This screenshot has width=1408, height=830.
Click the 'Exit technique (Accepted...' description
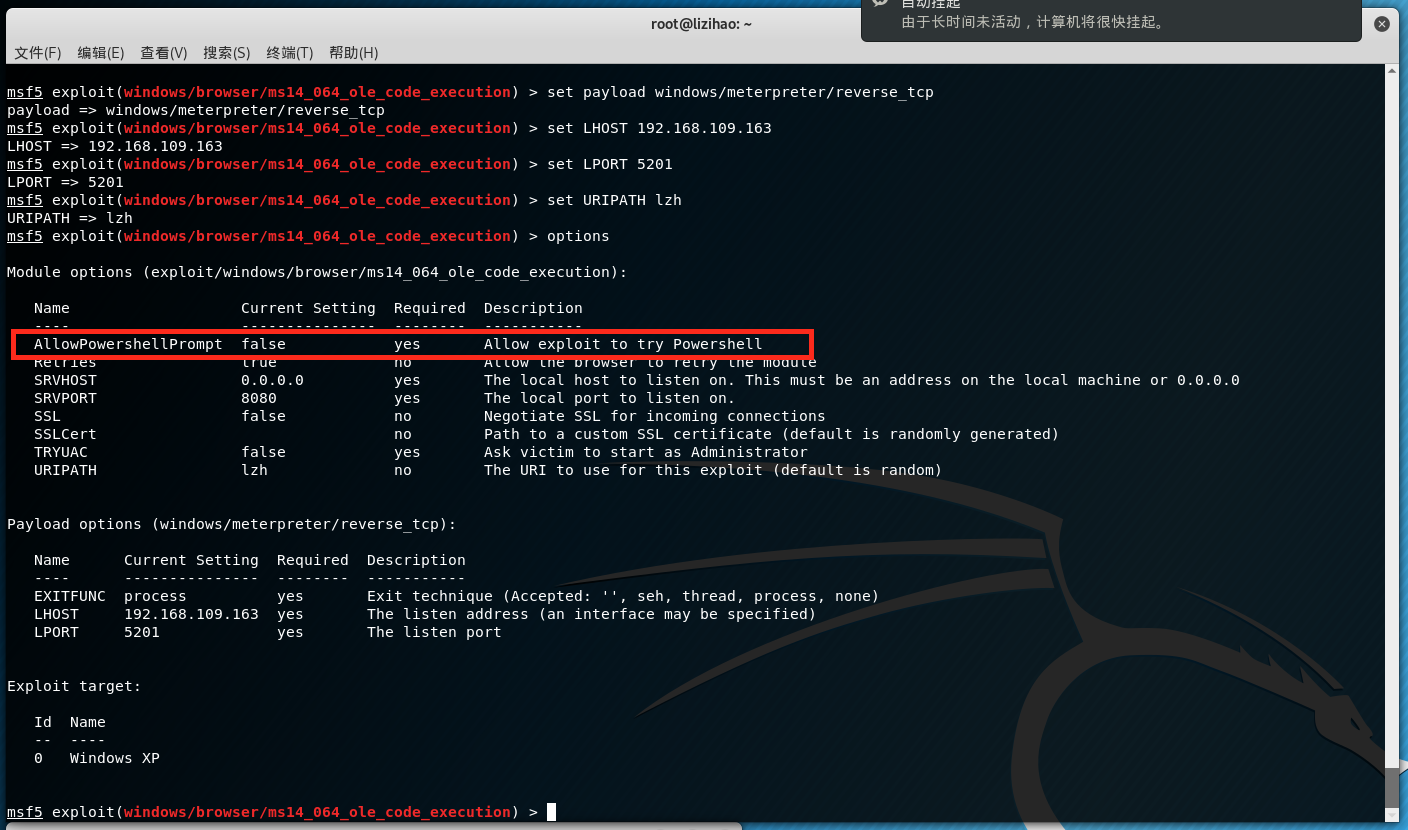point(623,596)
